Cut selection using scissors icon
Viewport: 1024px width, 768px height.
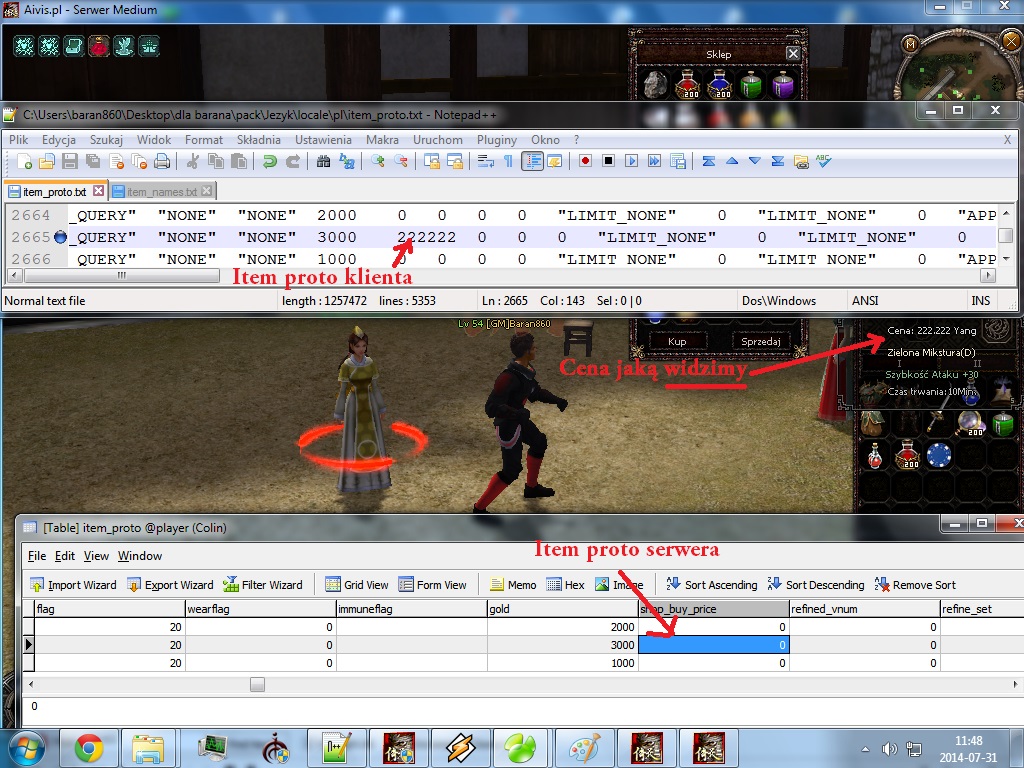click(193, 161)
